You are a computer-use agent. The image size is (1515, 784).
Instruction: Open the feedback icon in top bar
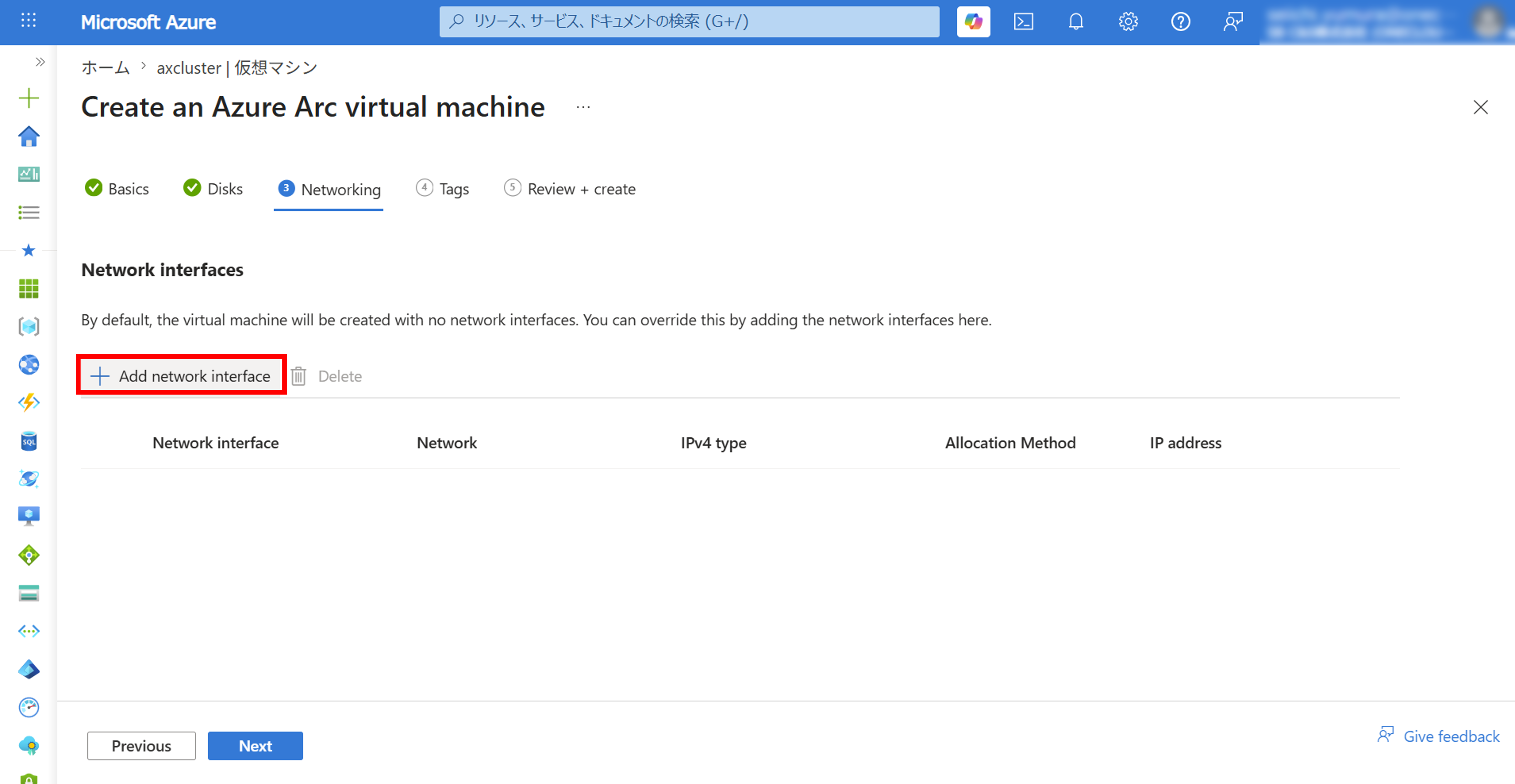tap(1233, 22)
